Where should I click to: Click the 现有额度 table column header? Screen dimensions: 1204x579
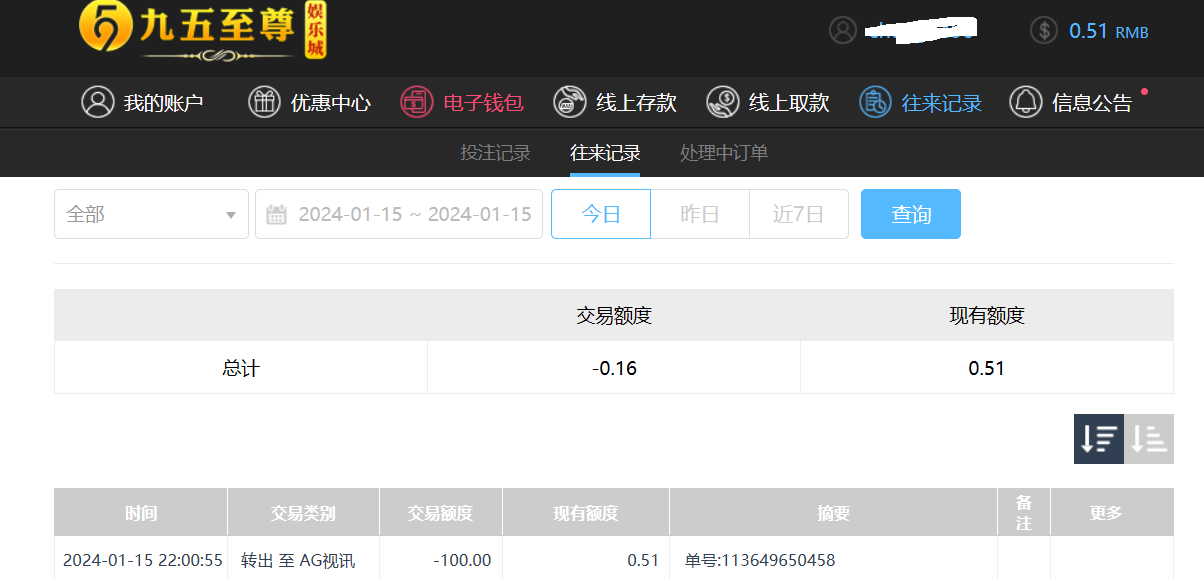tap(586, 513)
